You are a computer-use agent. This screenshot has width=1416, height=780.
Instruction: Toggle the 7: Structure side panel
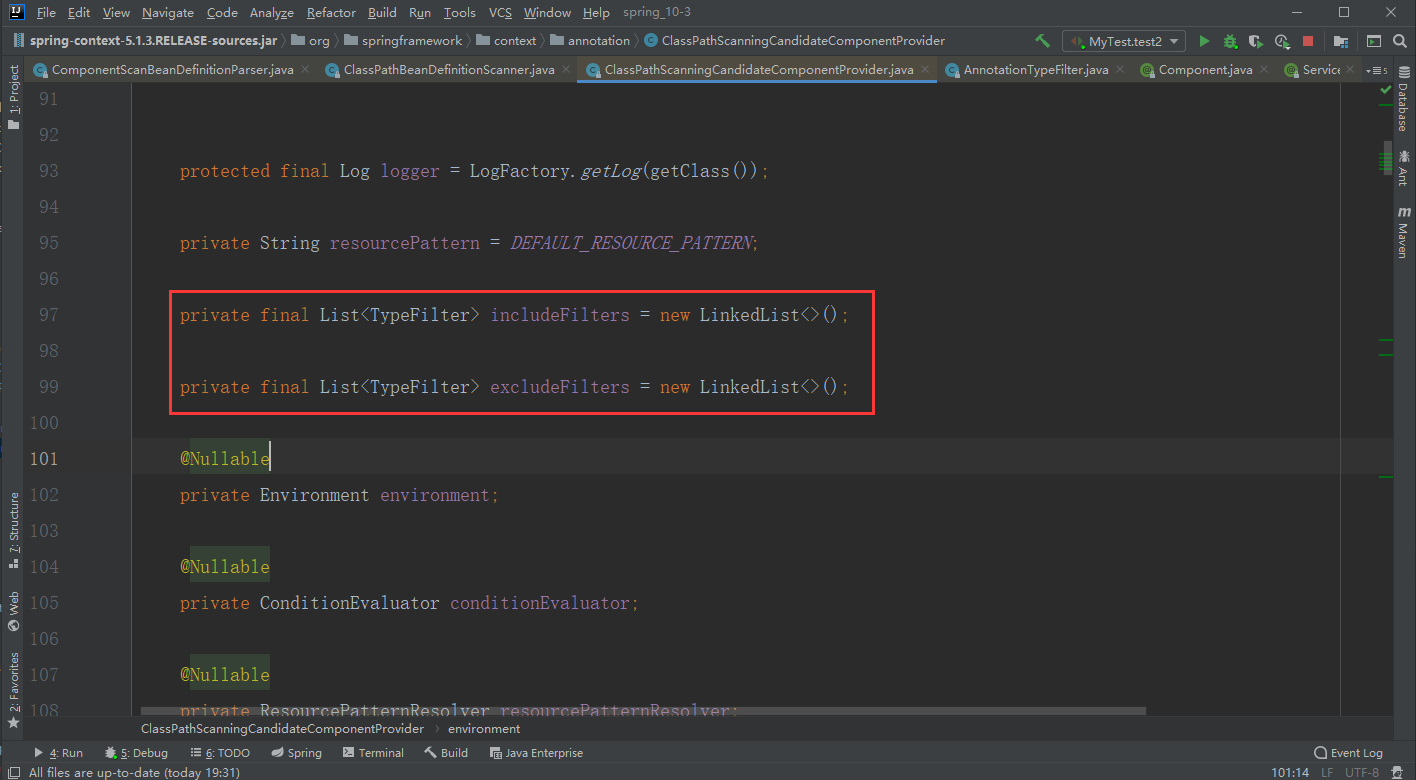pos(14,530)
